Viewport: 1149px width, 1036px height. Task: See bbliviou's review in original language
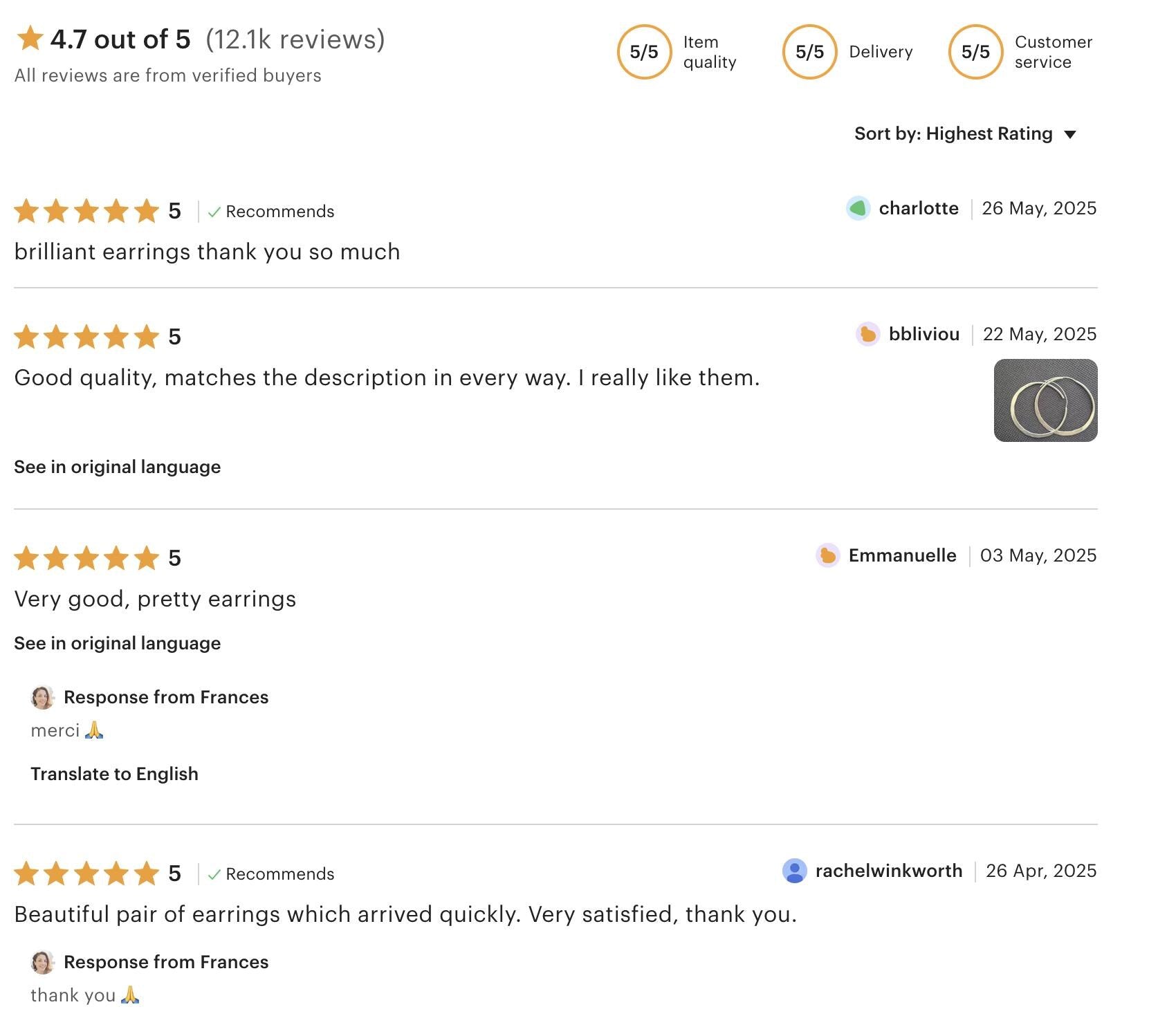pyautogui.click(x=118, y=467)
